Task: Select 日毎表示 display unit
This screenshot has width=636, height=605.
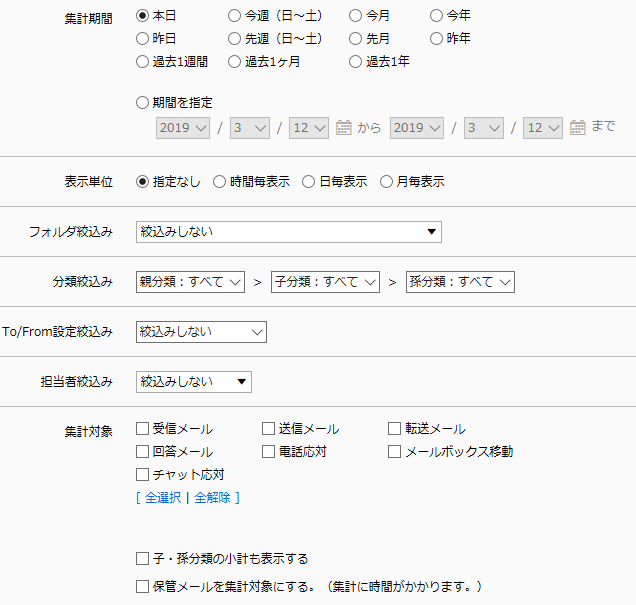Action: [308, 182]
